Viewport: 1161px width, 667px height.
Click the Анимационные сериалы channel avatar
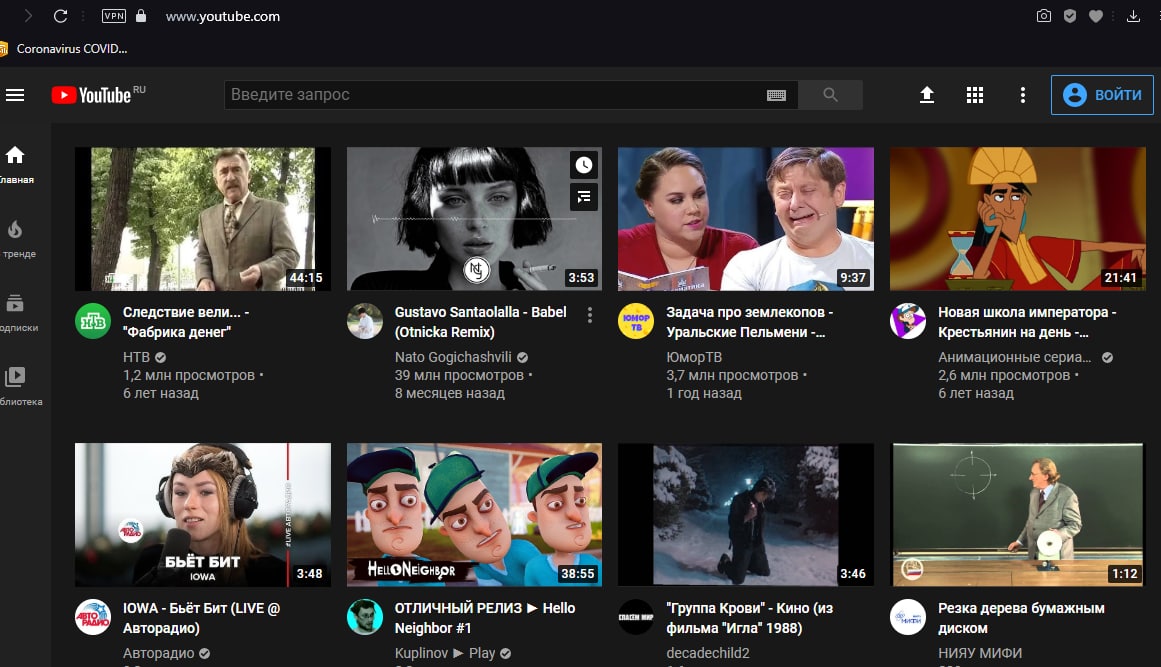click(x=908, y=321)
